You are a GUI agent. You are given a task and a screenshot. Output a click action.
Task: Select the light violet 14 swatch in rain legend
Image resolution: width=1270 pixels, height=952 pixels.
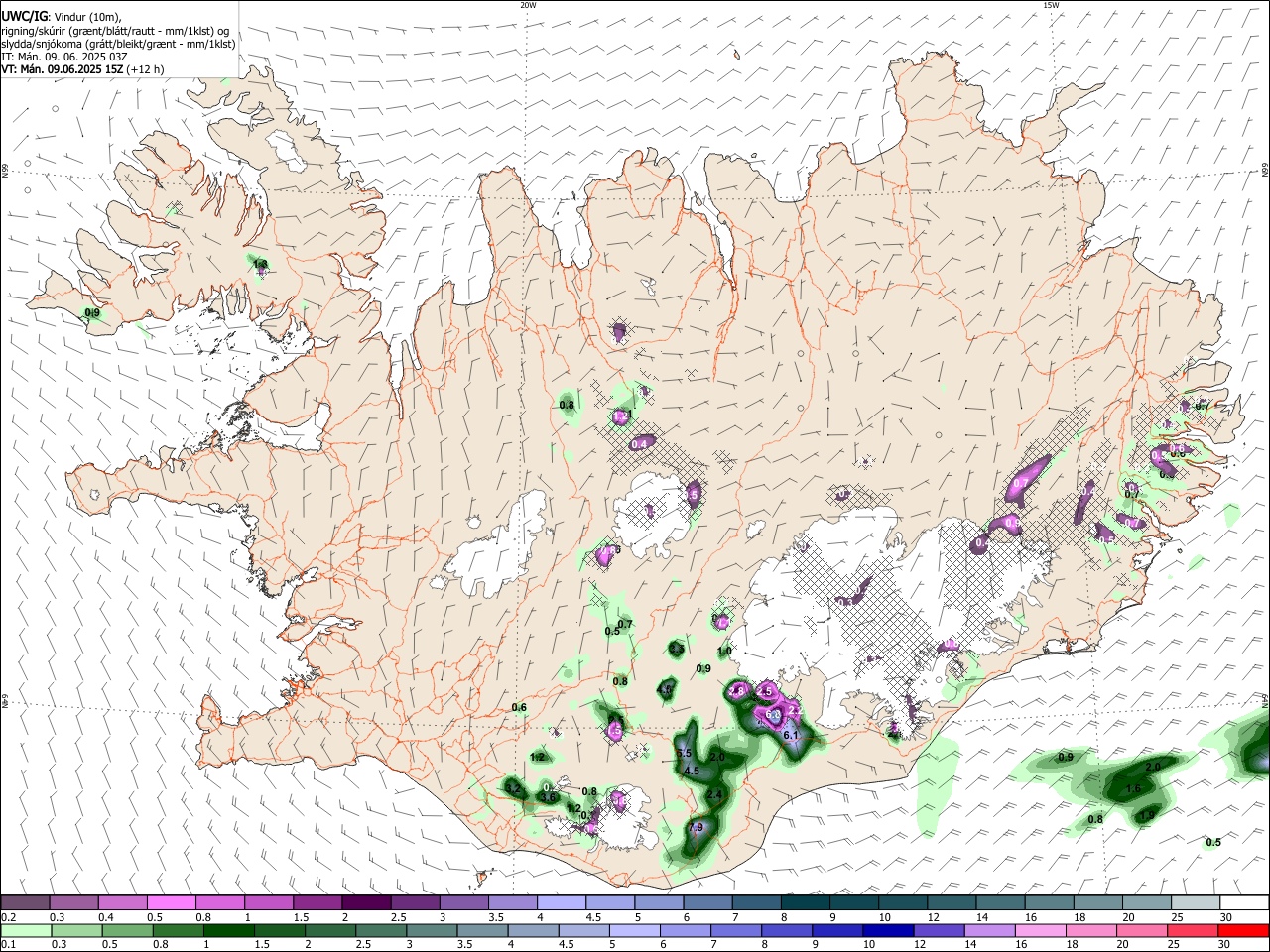pyautogui.click(x=990, y=931)
